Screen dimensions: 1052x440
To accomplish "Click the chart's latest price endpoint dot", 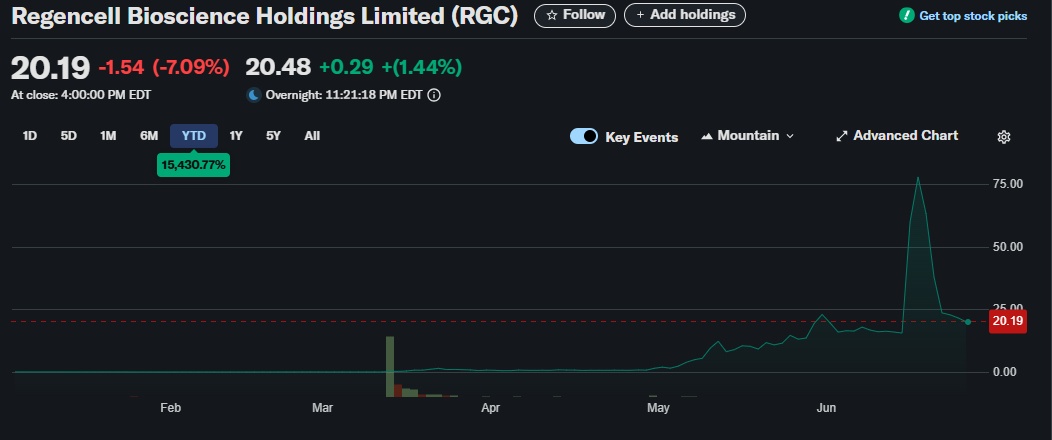I will pos(967,322).
